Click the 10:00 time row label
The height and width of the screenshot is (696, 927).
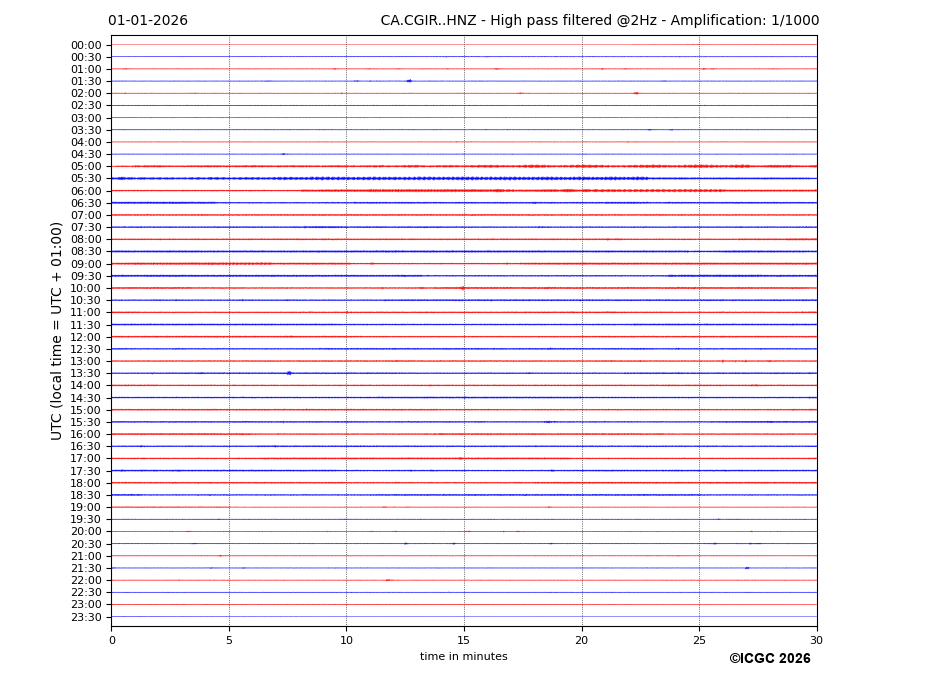pos(86,288)
